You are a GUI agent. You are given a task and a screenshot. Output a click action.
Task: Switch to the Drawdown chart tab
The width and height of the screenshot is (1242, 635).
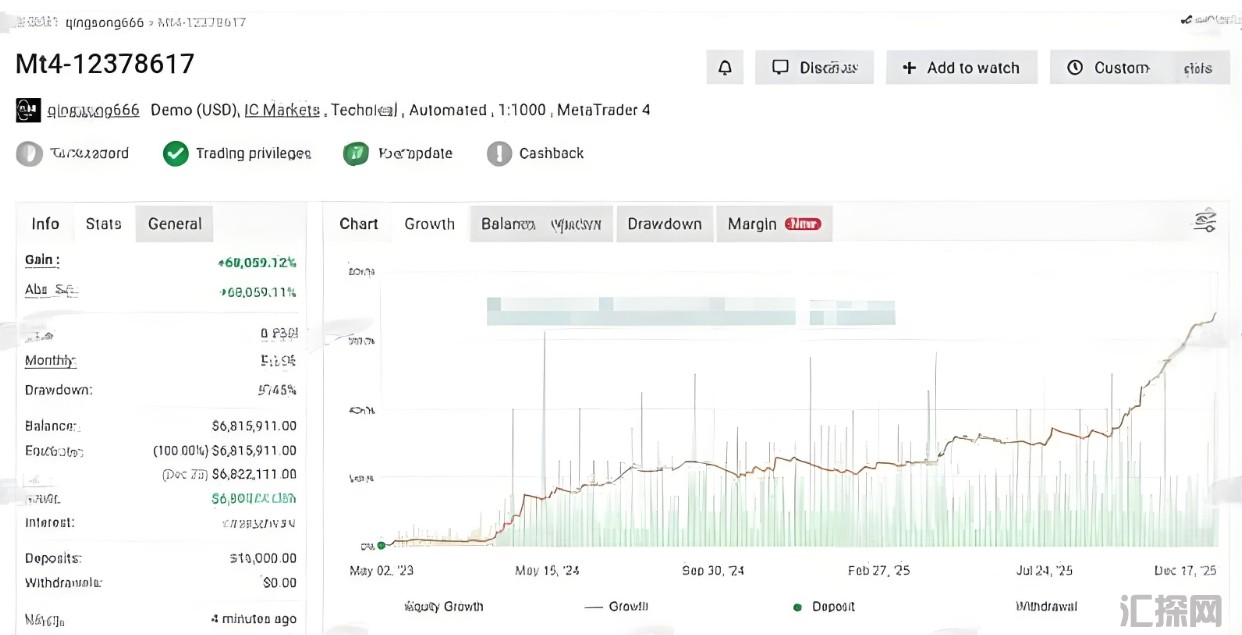664,224
